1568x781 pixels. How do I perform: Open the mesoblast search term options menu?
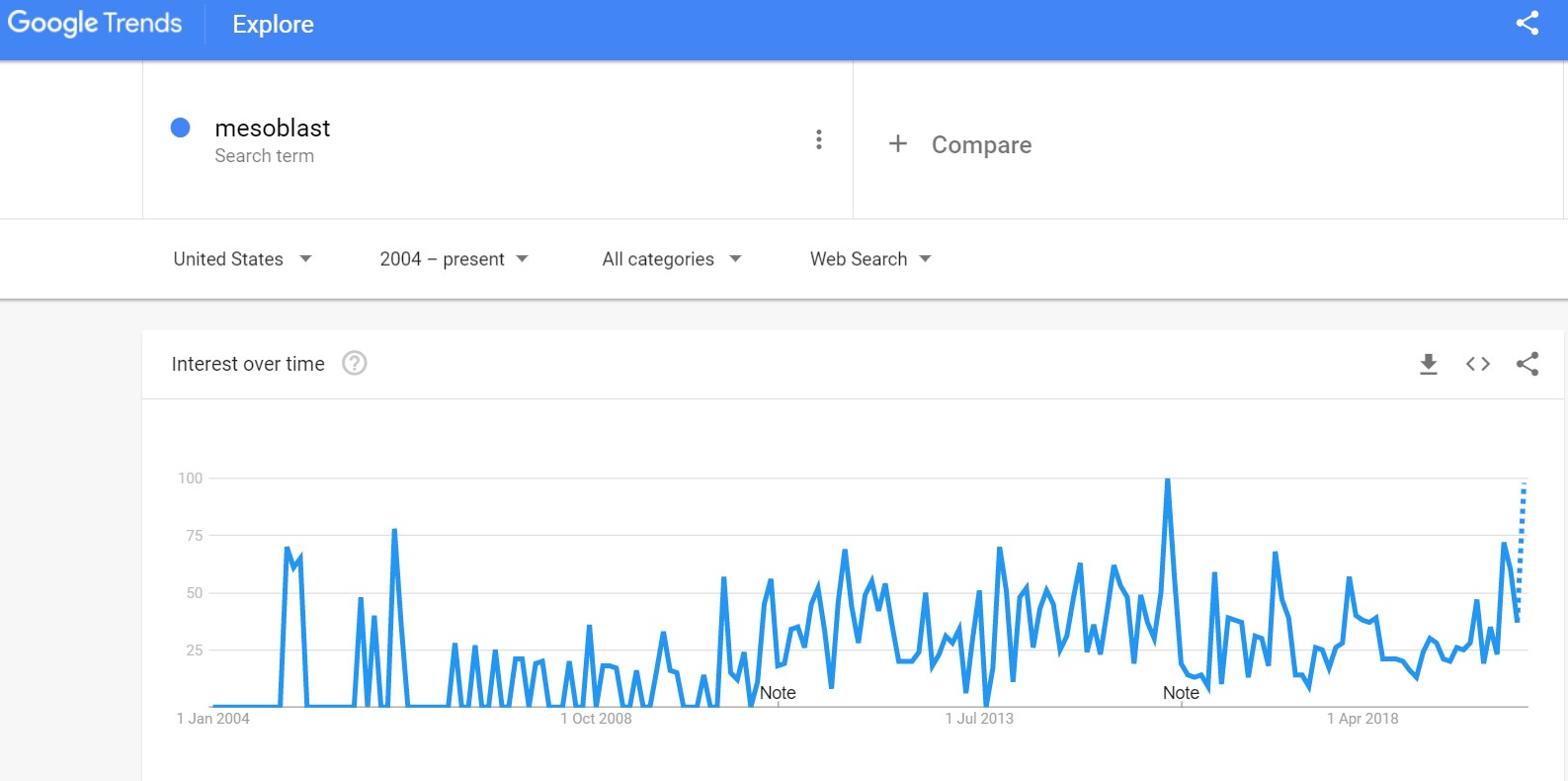818,139
